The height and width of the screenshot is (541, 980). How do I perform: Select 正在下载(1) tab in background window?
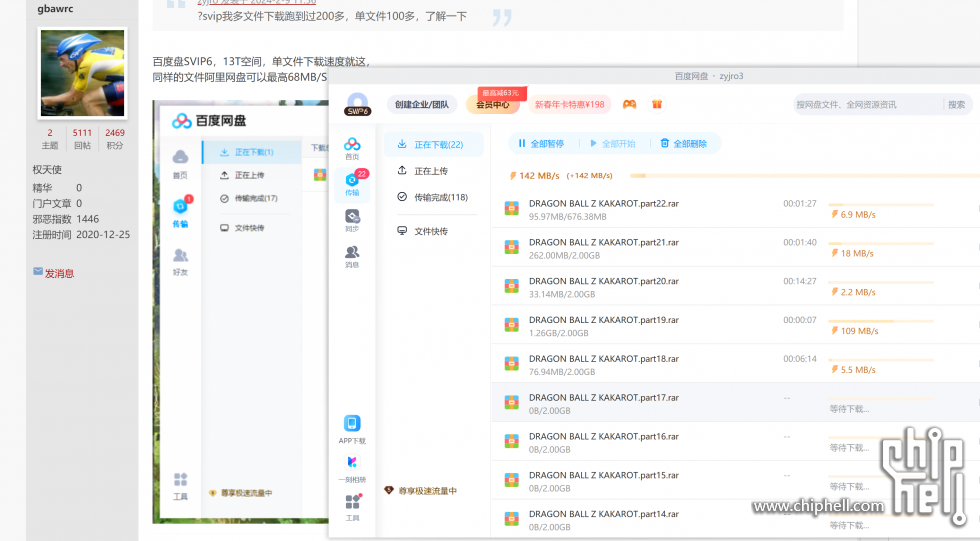click(x=252, y=152)
